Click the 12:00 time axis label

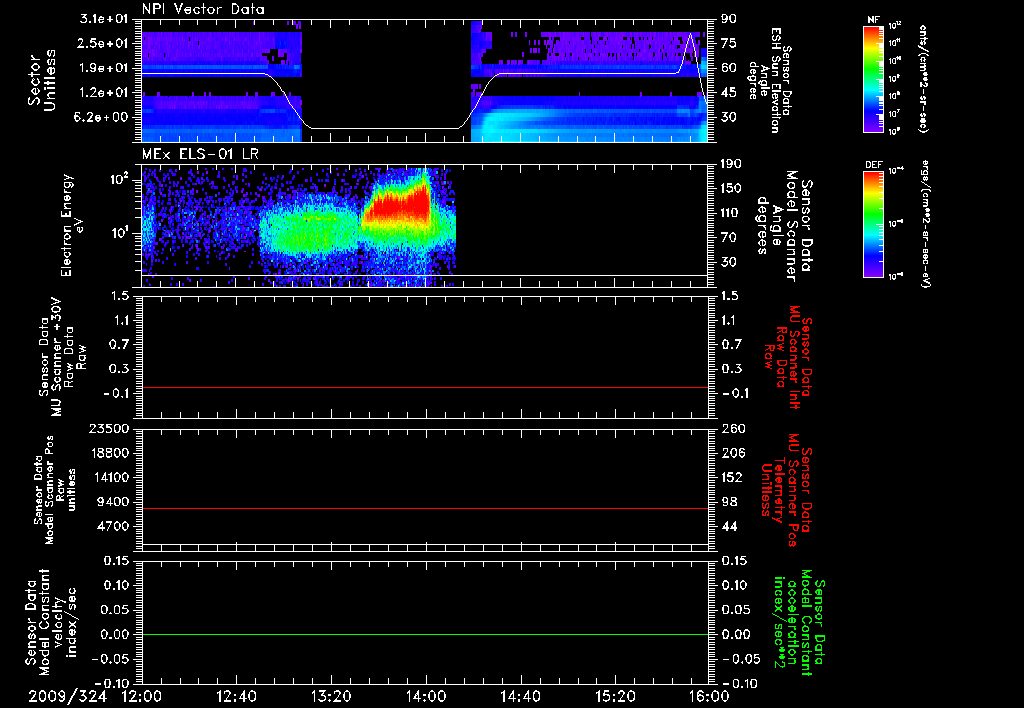[142, 696]
